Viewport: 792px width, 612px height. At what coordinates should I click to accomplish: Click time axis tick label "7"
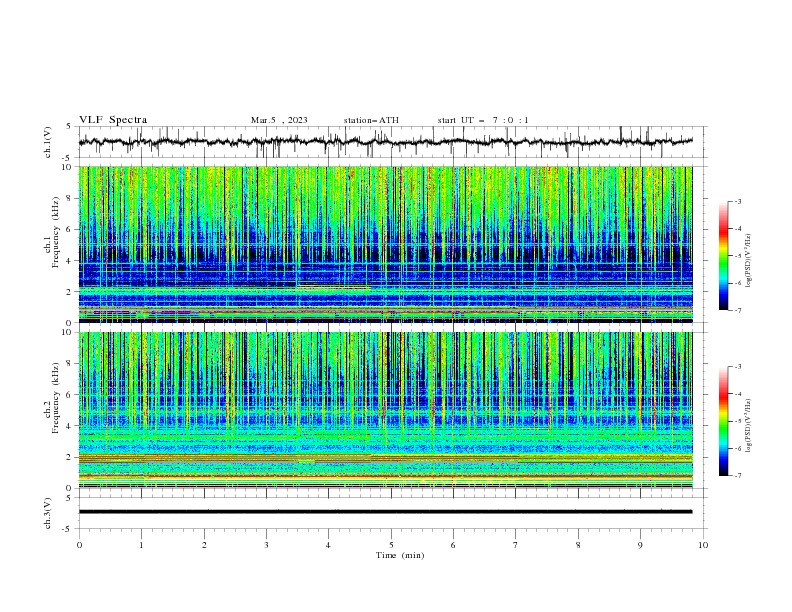point(516,545)
